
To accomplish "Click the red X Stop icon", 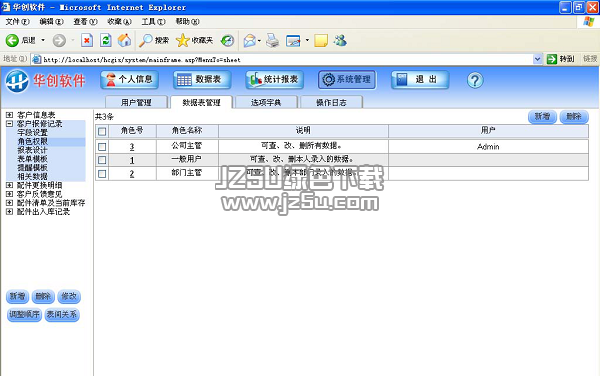I will (x=87, y=40).
